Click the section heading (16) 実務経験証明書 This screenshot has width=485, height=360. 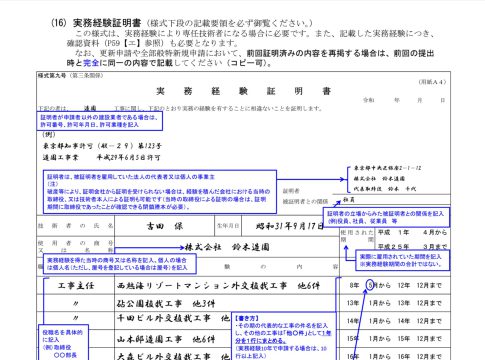coord(96,23)
